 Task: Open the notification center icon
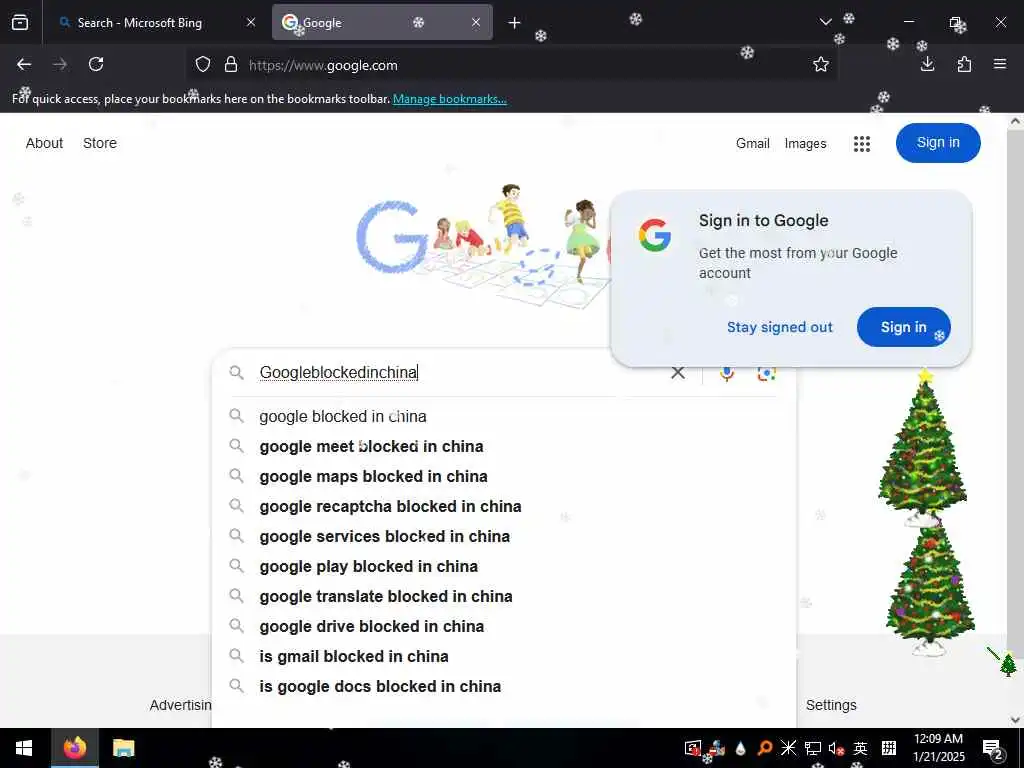point(993,749)
